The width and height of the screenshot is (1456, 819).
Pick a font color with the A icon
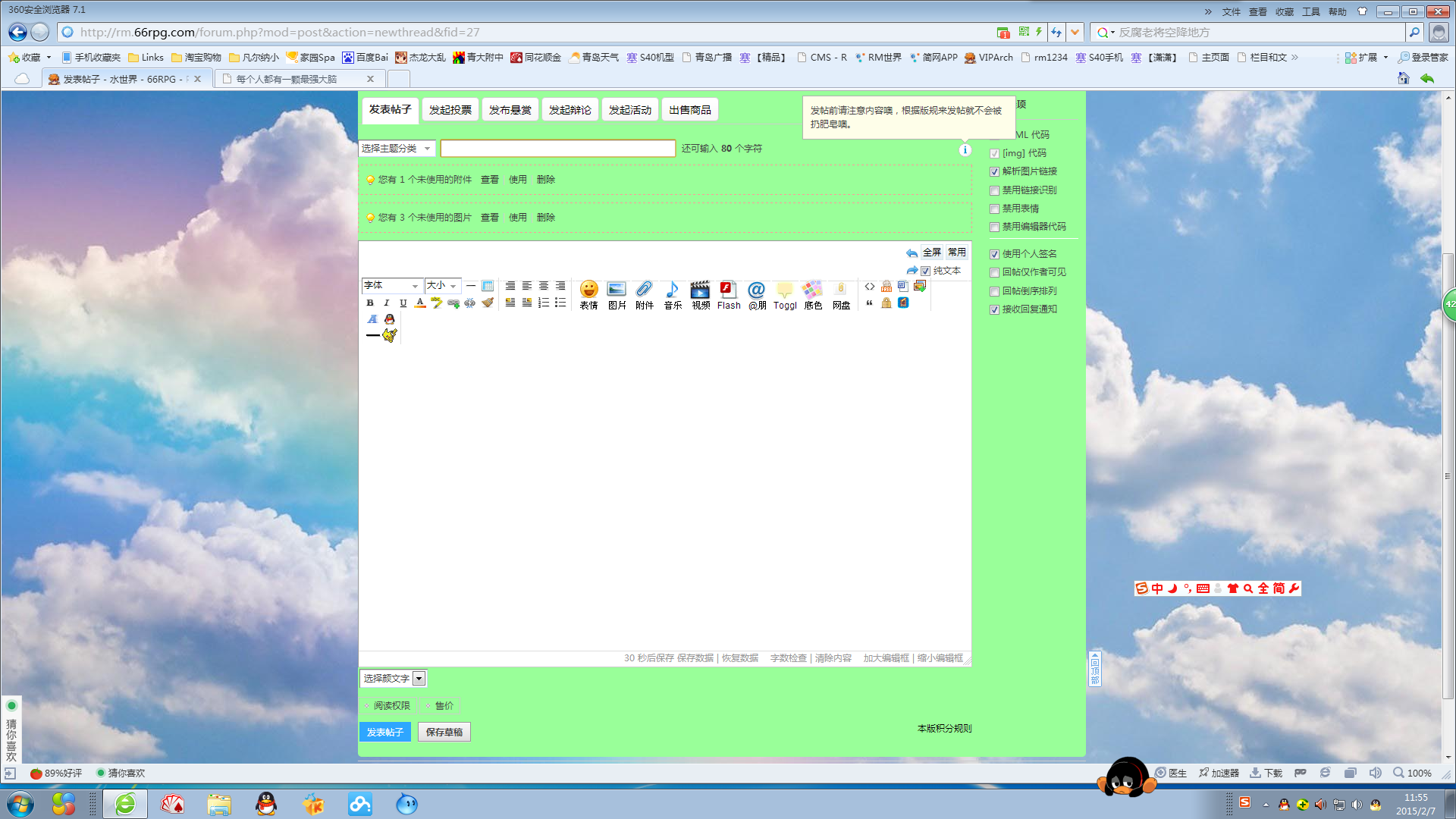pos(420,303)
